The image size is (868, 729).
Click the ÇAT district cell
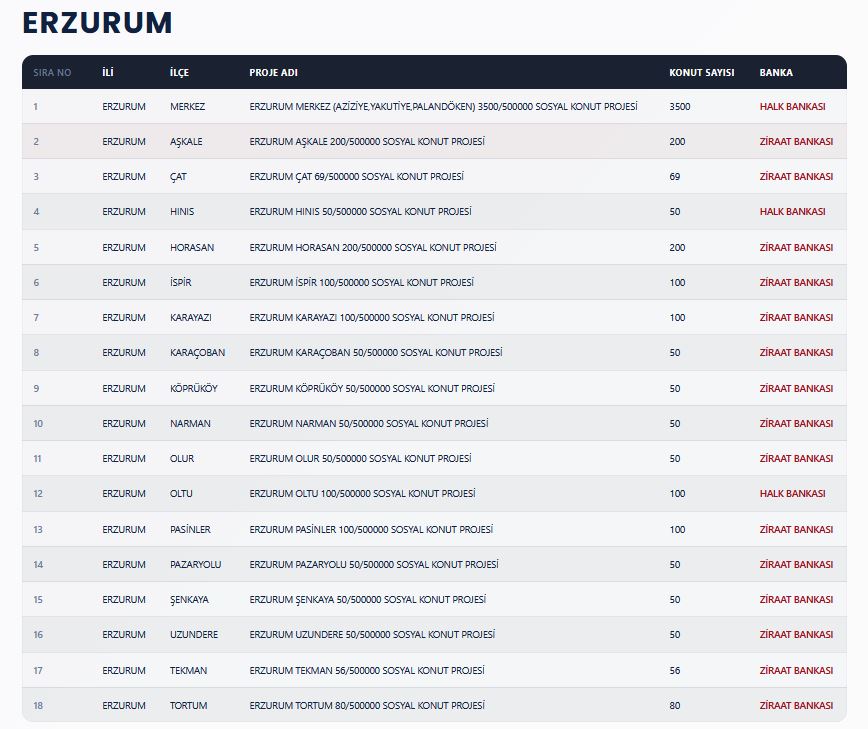coord(178,177)
